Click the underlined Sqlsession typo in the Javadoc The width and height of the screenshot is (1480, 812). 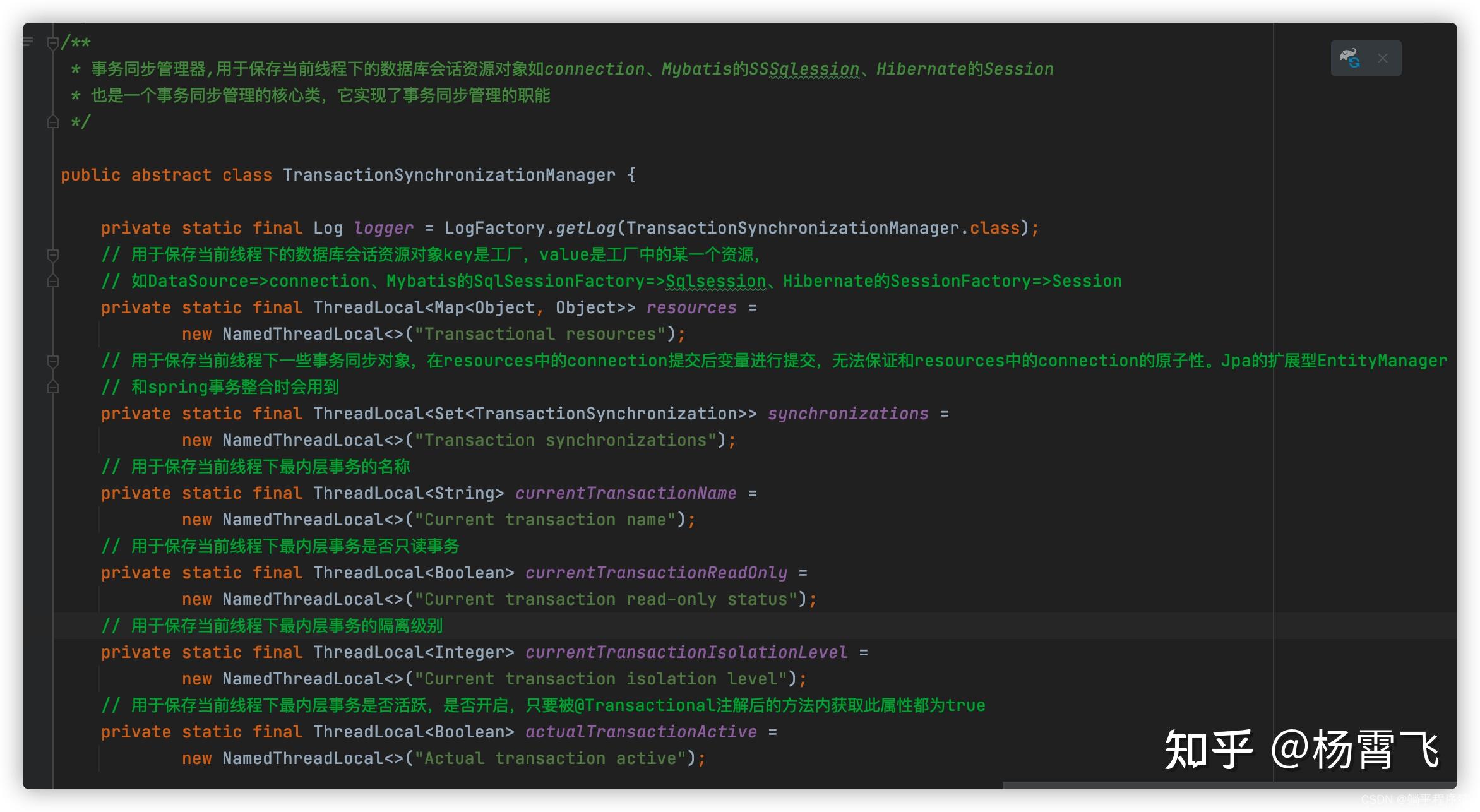(815, 69)
